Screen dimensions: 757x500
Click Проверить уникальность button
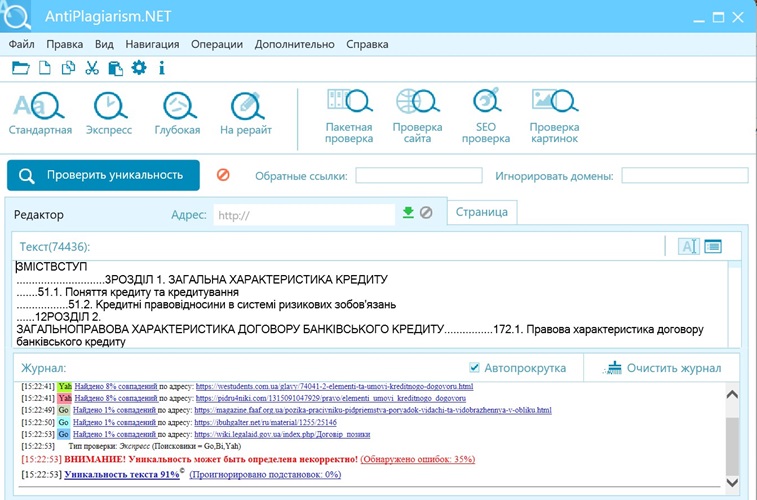pos(103,175)
